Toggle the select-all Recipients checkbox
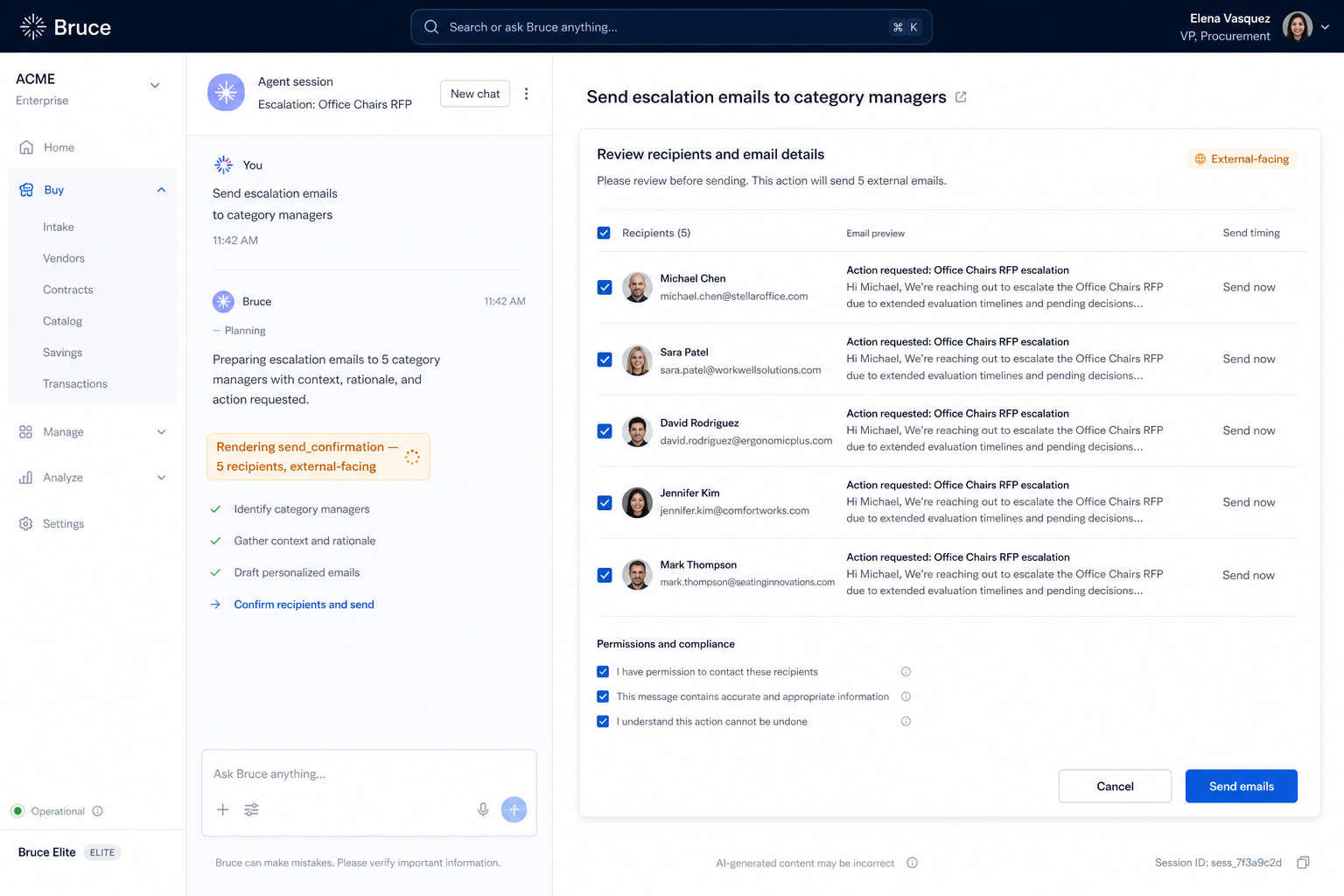Viewport: 1344px width, 896px height. click(x=604, y=233)
